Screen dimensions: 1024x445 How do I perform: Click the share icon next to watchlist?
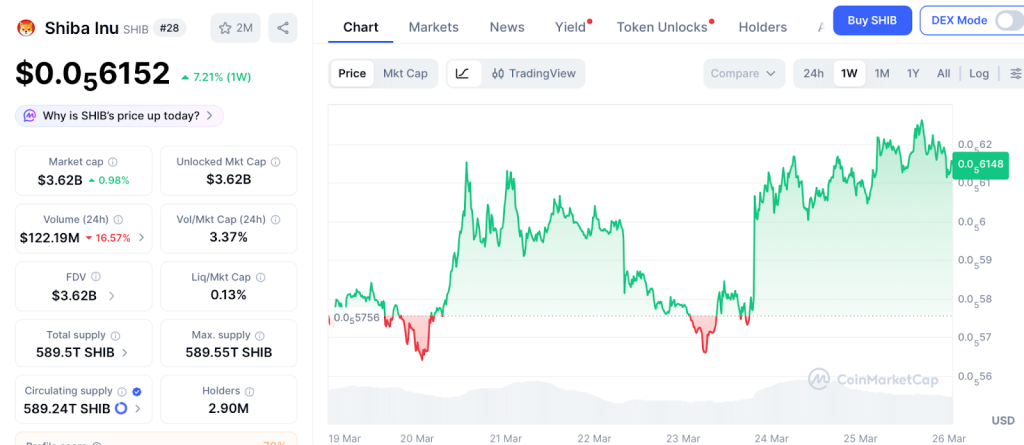[x=283, y=28]
